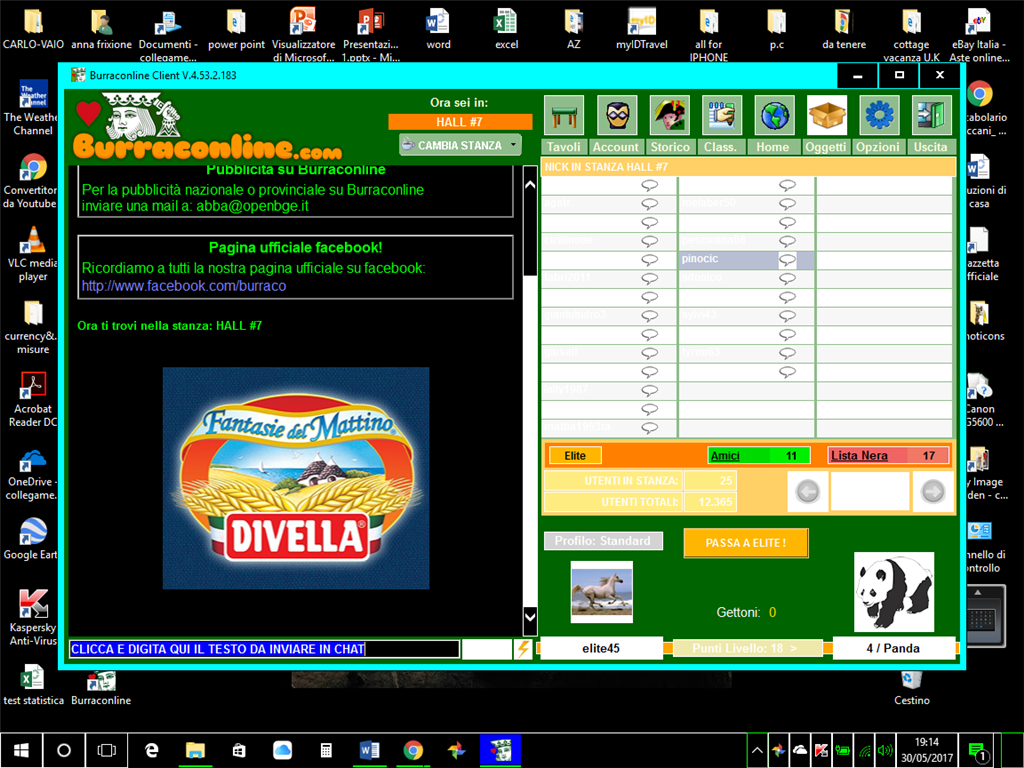Select the Cestino recycle bin icon
Image resolution: width=1024 pixels, height=768 pixels.
[912, 687]
